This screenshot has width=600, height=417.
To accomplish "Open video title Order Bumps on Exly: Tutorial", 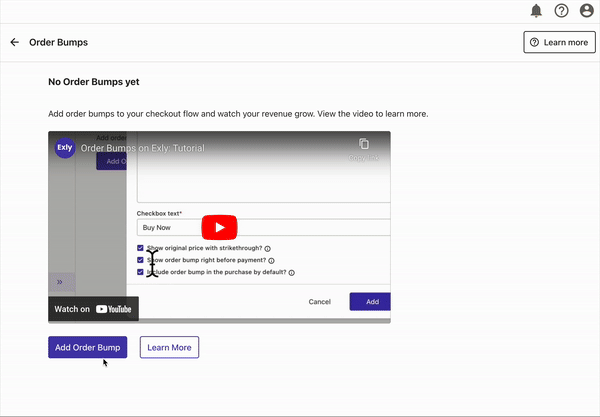I will click(x=142, y=148).
